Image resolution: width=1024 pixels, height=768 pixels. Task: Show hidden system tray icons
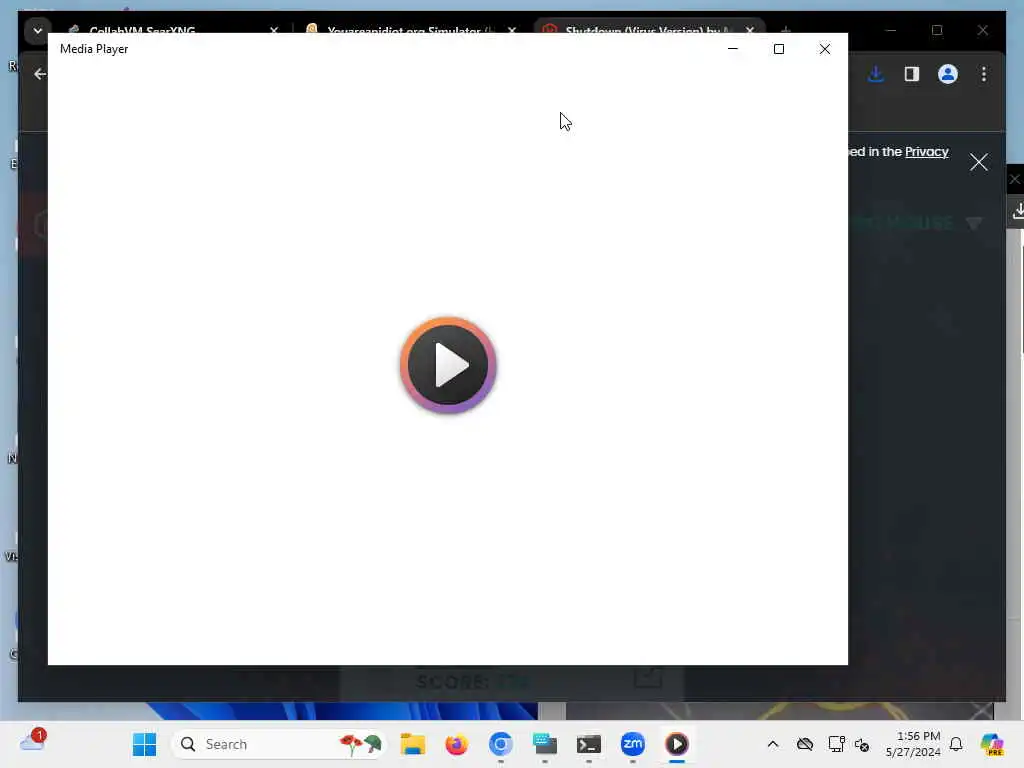(x=773, y=744)
